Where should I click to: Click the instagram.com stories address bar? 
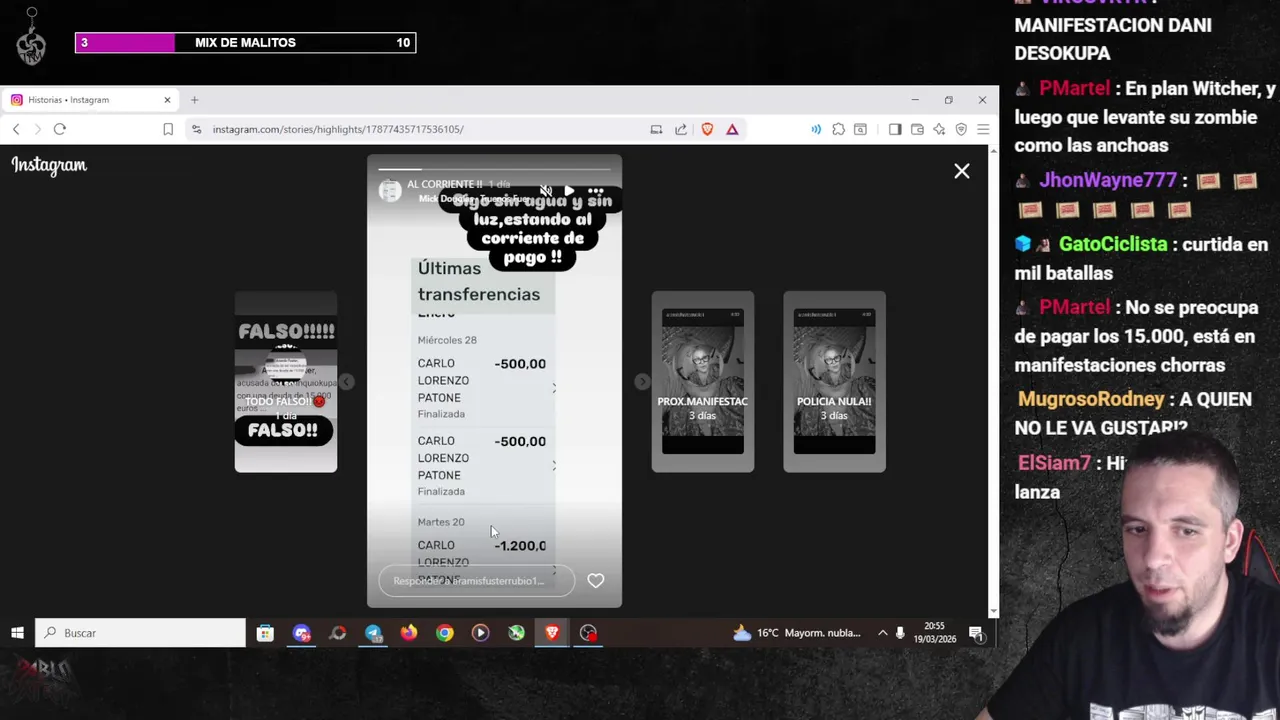pyautogui.click(x=338, y=129)
